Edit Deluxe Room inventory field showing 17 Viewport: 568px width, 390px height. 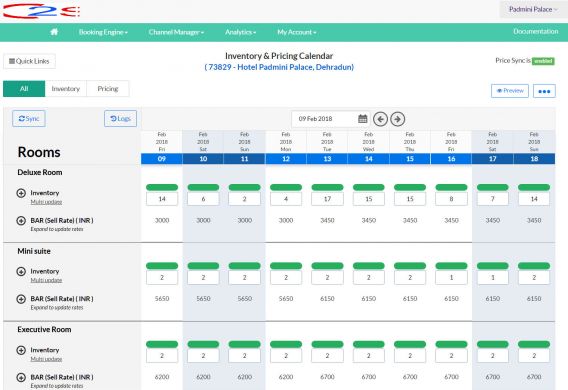327,199
